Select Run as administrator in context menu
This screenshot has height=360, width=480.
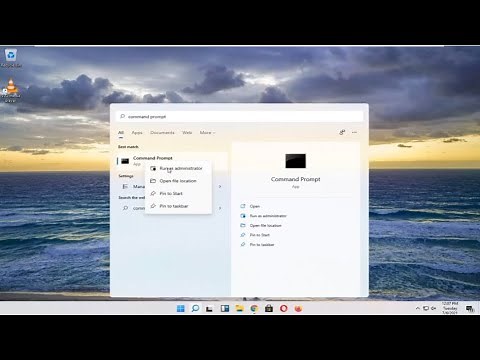pos(178,168)
